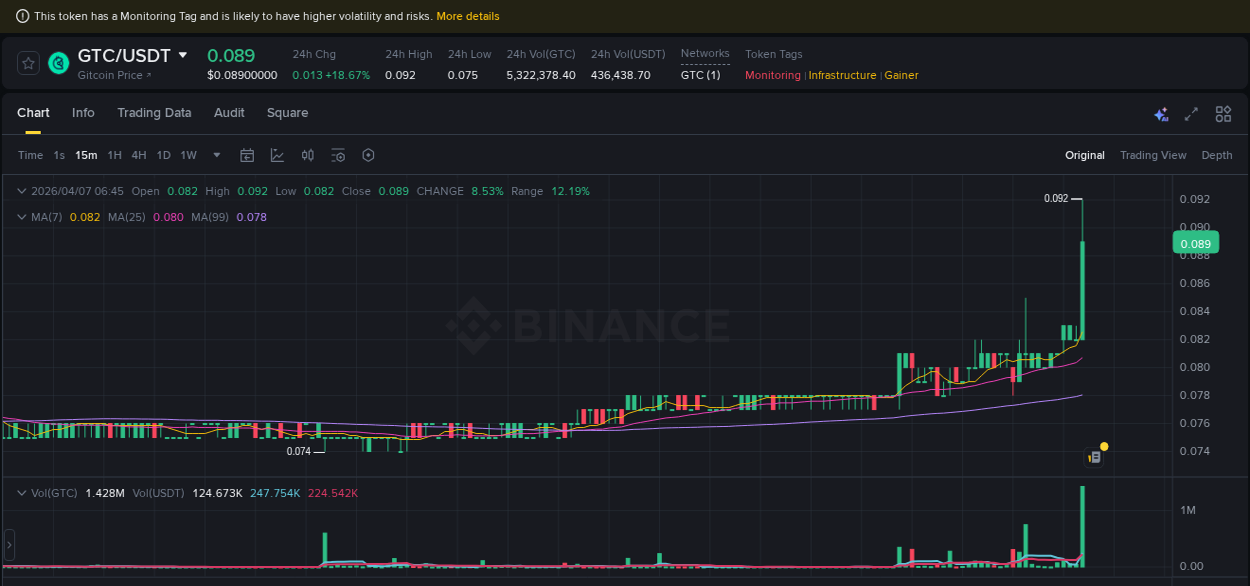Switch to the Trading Data tab
This screenshot has height=586, width=1250.
(x=154, y=113)
